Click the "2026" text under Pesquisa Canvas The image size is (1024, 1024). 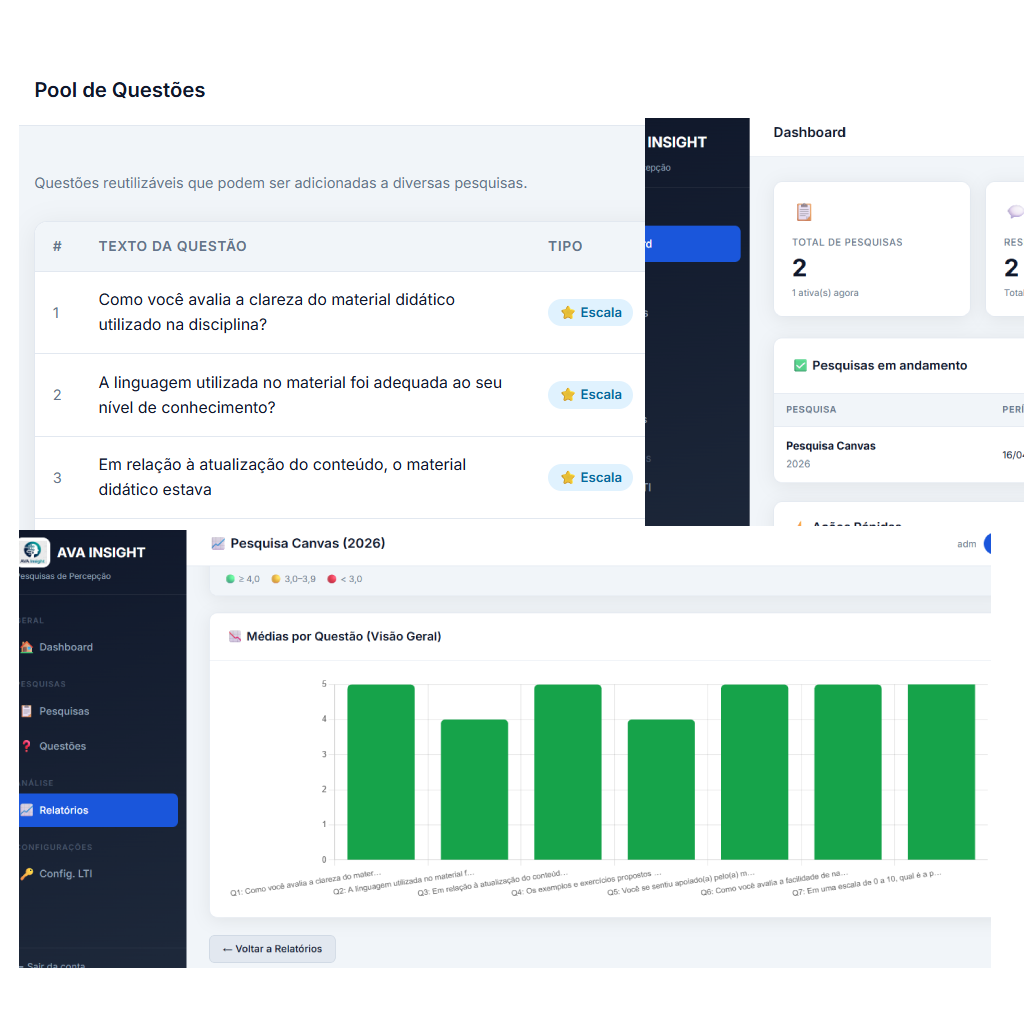tap(798, 464)
